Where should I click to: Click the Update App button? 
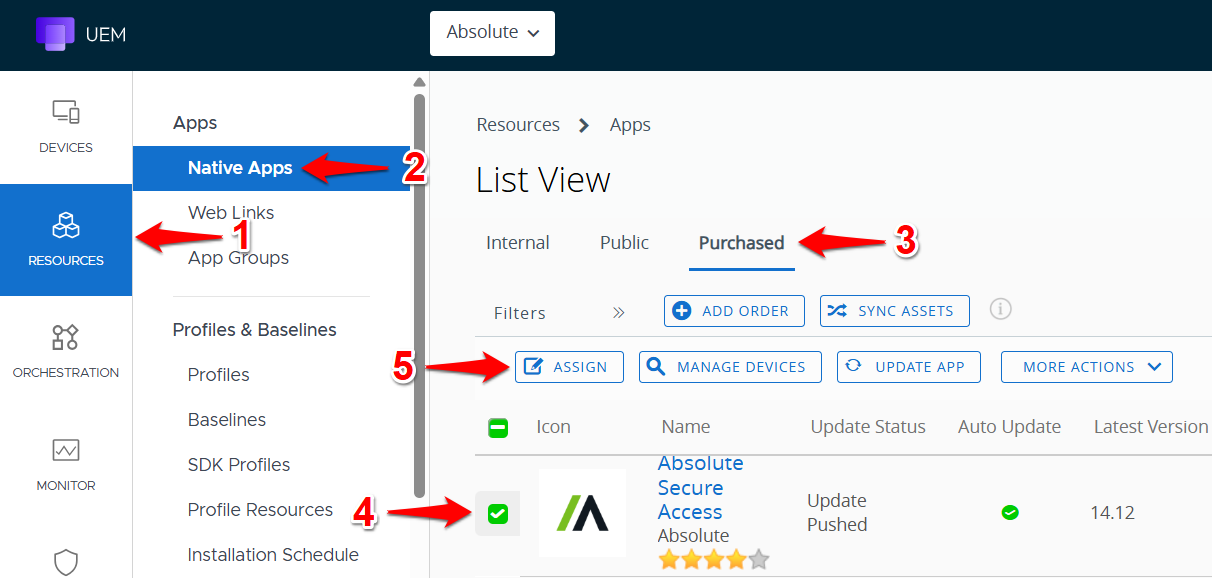click(x=908, y=367)
